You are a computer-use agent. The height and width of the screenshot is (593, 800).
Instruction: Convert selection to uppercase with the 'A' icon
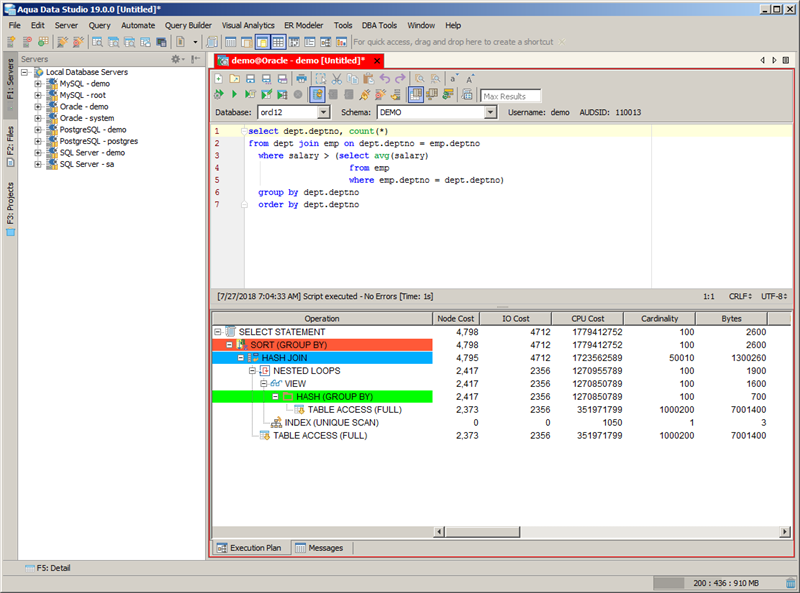pyautogui.click(x=469, y=79)
